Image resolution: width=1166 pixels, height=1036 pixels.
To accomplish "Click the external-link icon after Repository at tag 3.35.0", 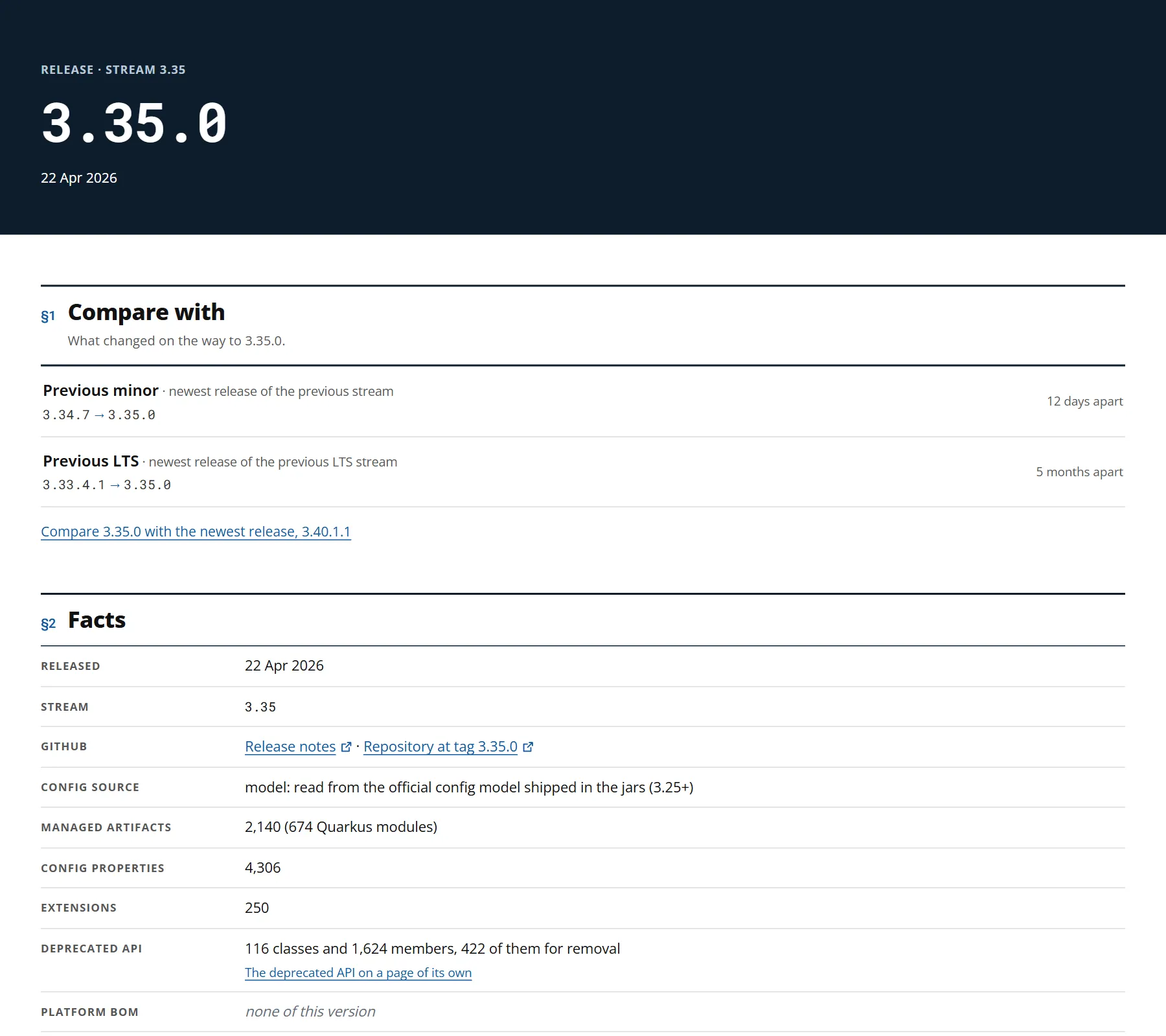I will point(528,747).
